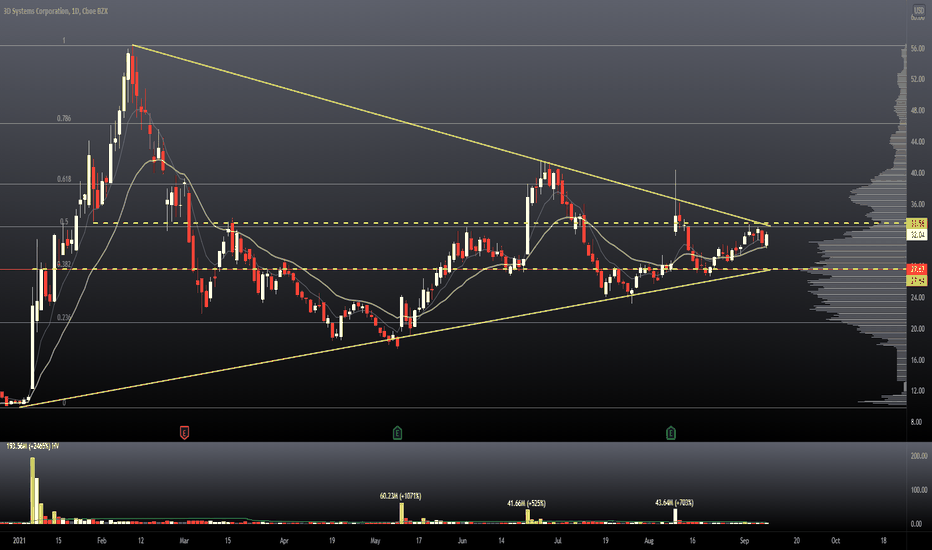The image size is (932, 550).
Task: Click the Sep label on time axis
Action: tap(744, 540)
